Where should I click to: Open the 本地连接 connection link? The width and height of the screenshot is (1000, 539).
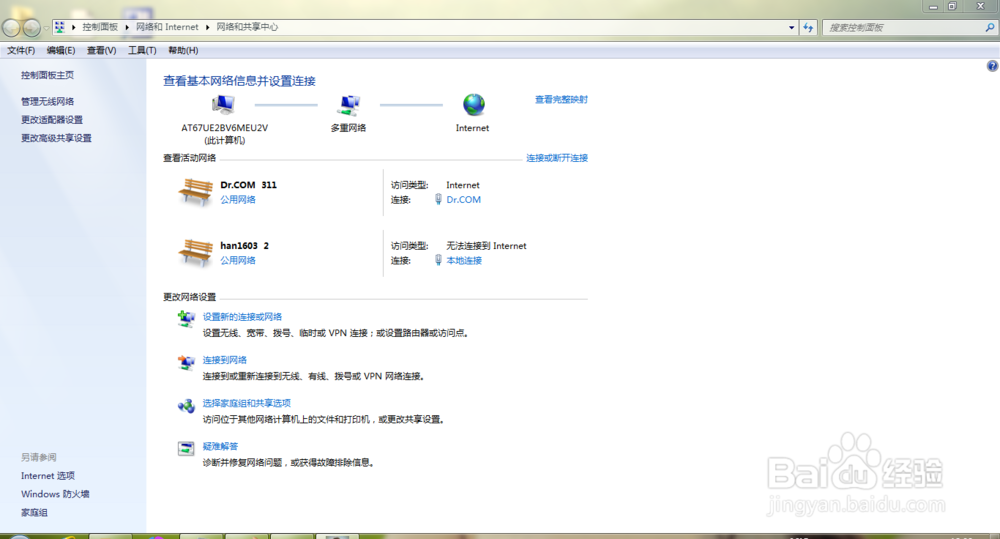tap(464, 260)
